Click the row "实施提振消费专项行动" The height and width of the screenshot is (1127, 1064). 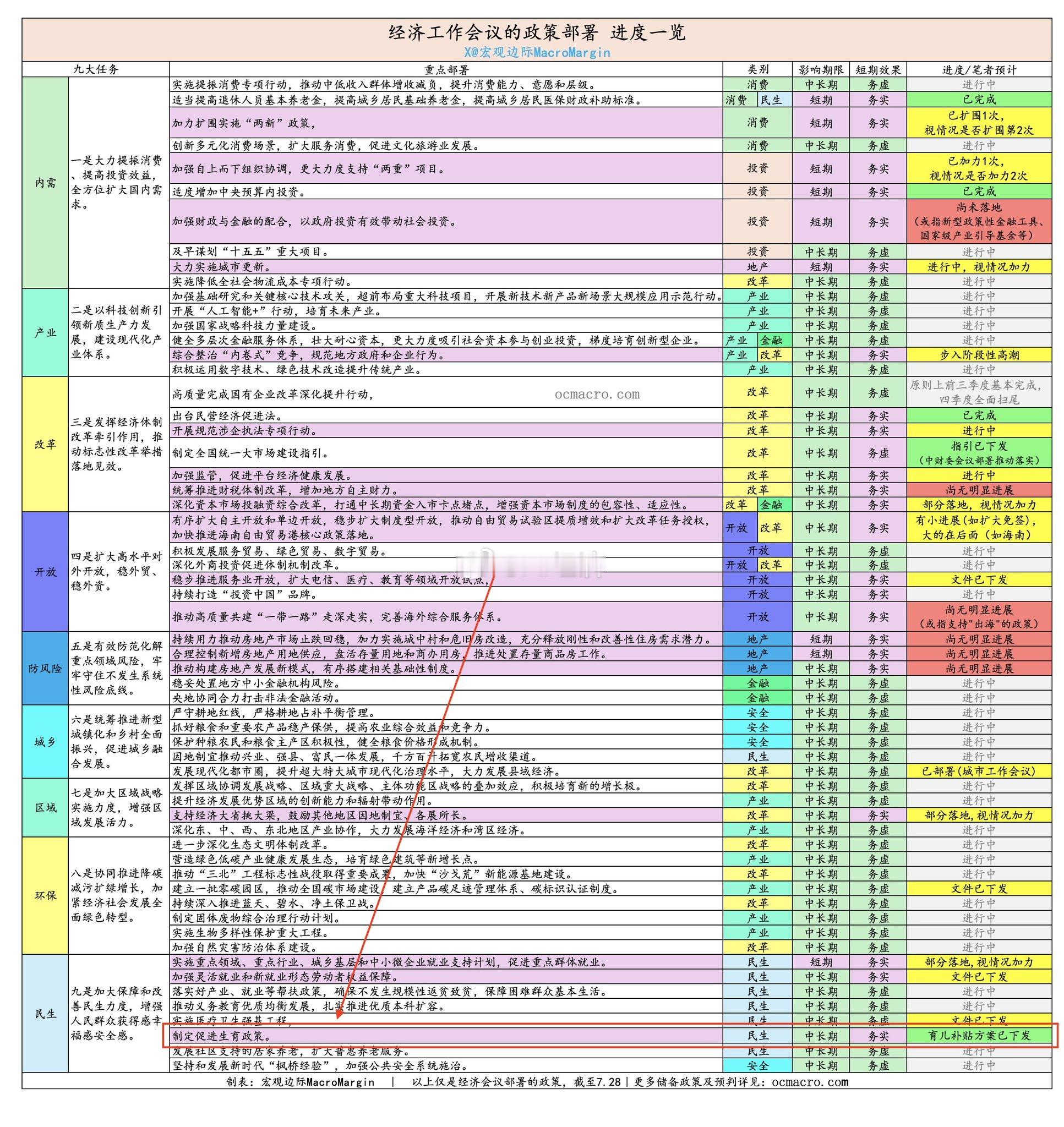446,85
